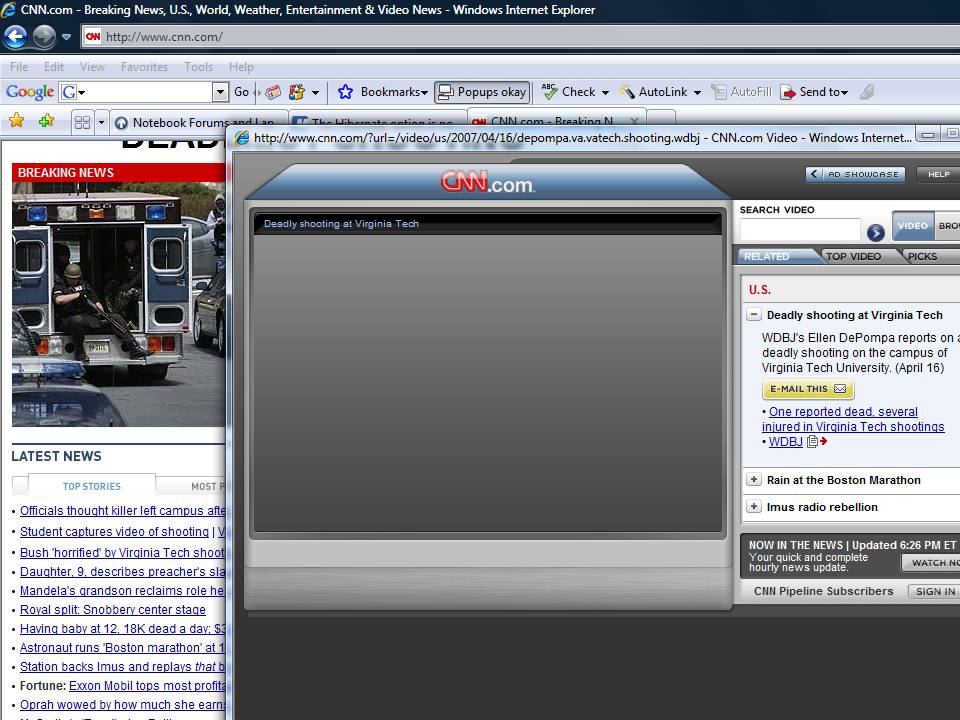Open the Favorites Center star icon
This screenshot has width=960, height=720.
(17, 121)
